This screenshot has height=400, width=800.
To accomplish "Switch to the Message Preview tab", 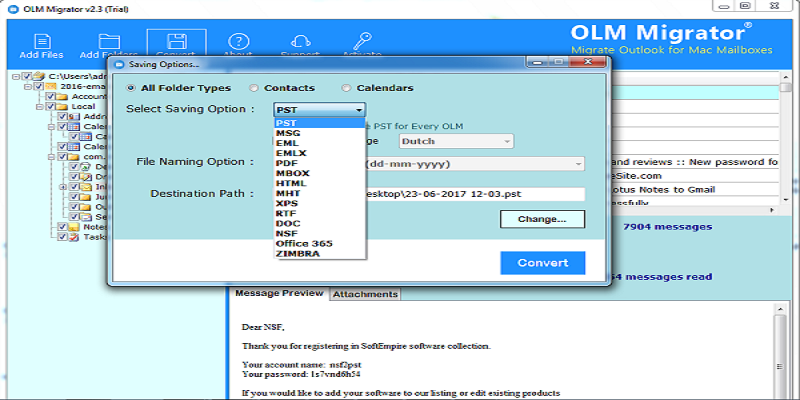I will pyautogui.click(x=279, y=293).
